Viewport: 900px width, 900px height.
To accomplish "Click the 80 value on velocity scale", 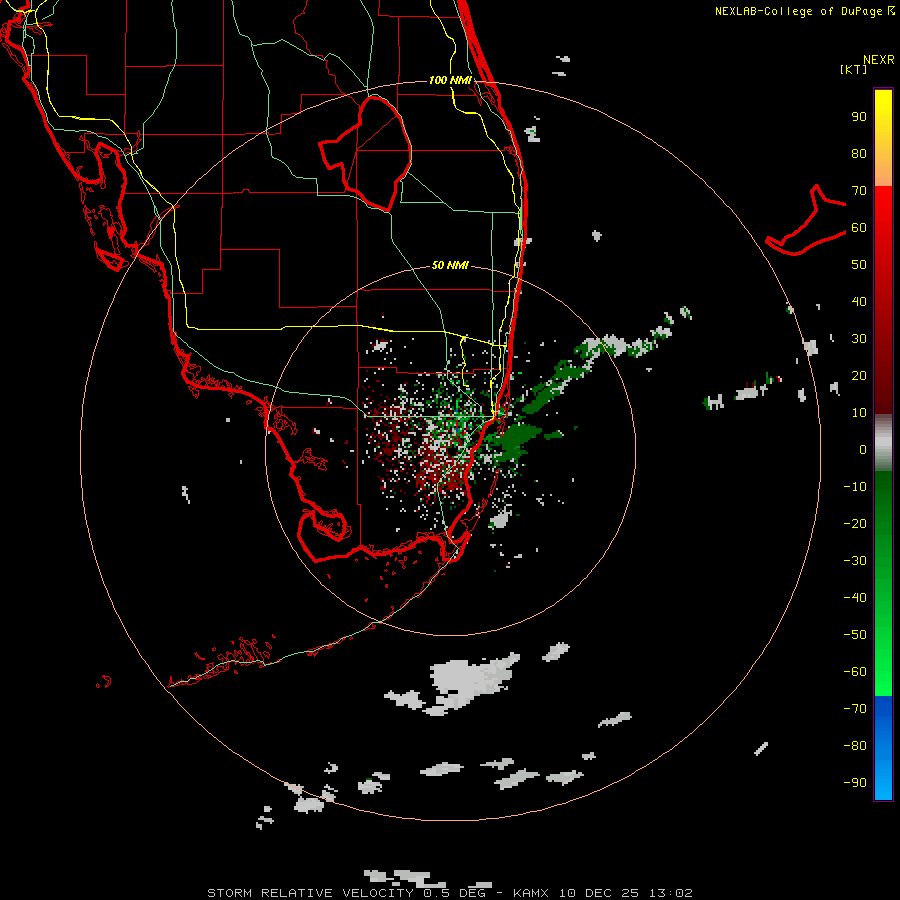I will pyautogui.click(x=859, y=154).
